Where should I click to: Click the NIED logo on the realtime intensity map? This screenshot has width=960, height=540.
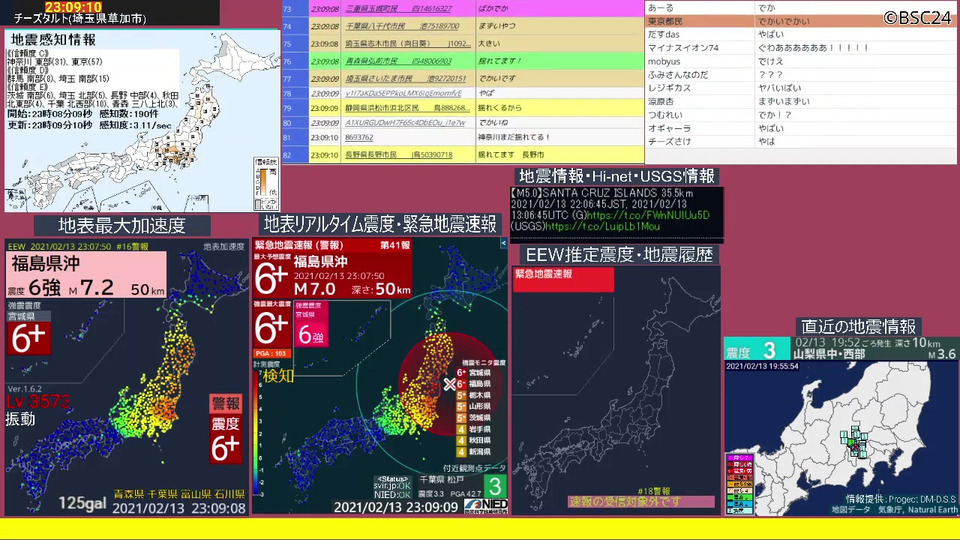click(x=487, y=504)
